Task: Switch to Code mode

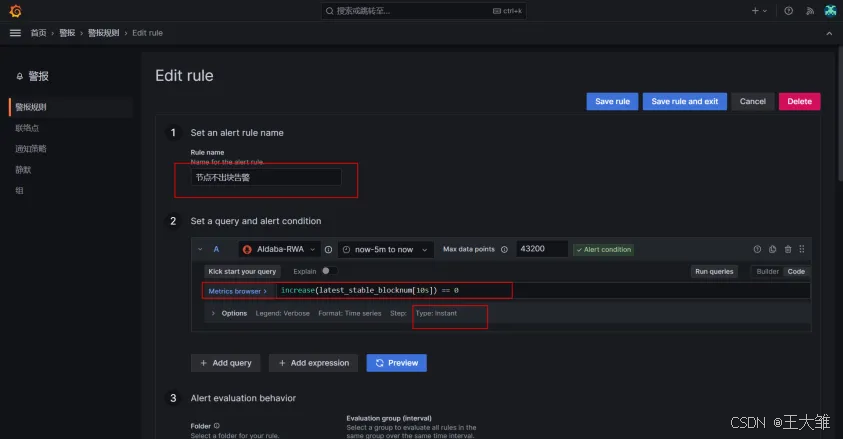Action: click(x=796, y=271)
